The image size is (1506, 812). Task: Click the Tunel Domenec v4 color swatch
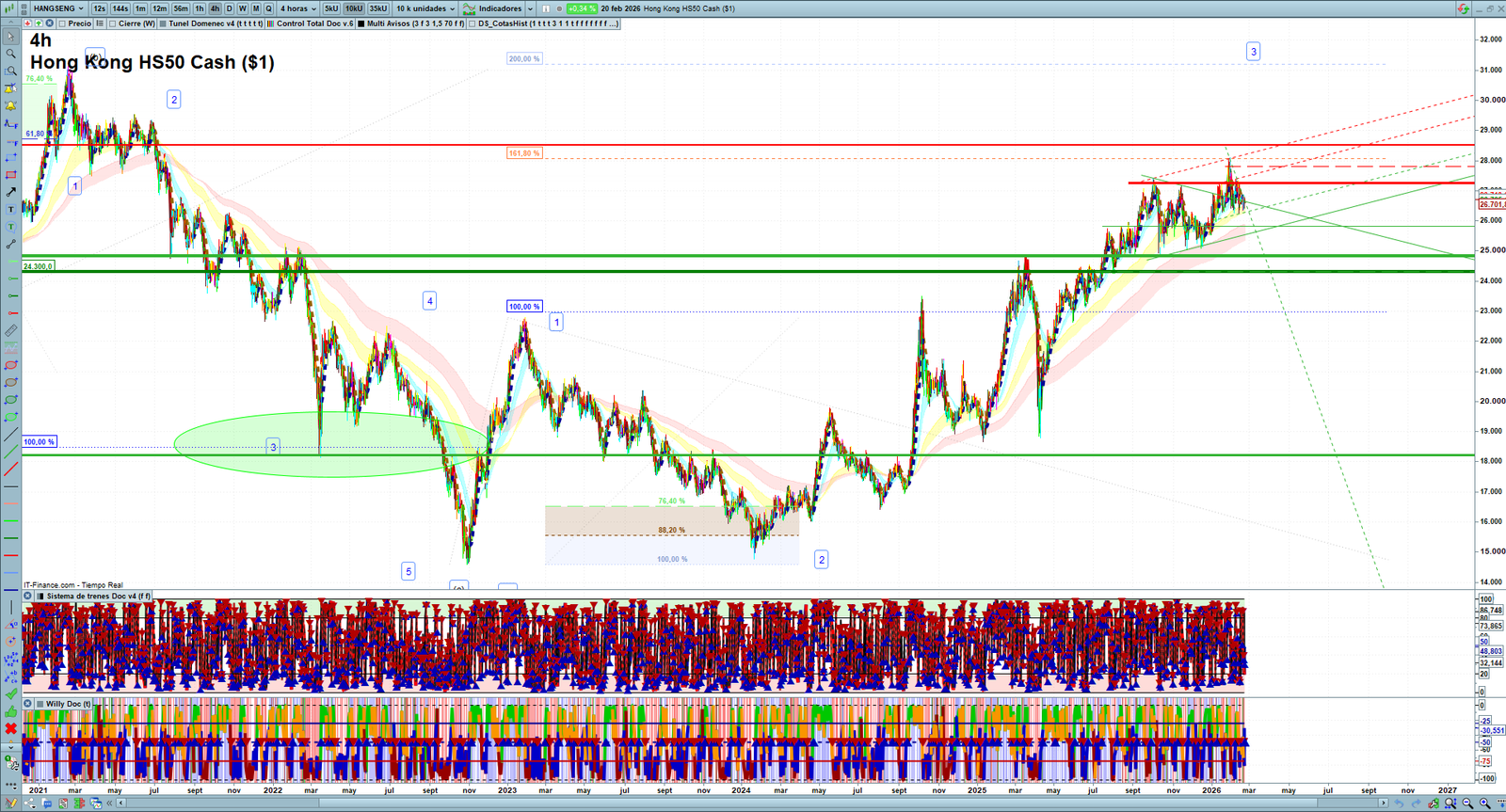click(163, 24)
